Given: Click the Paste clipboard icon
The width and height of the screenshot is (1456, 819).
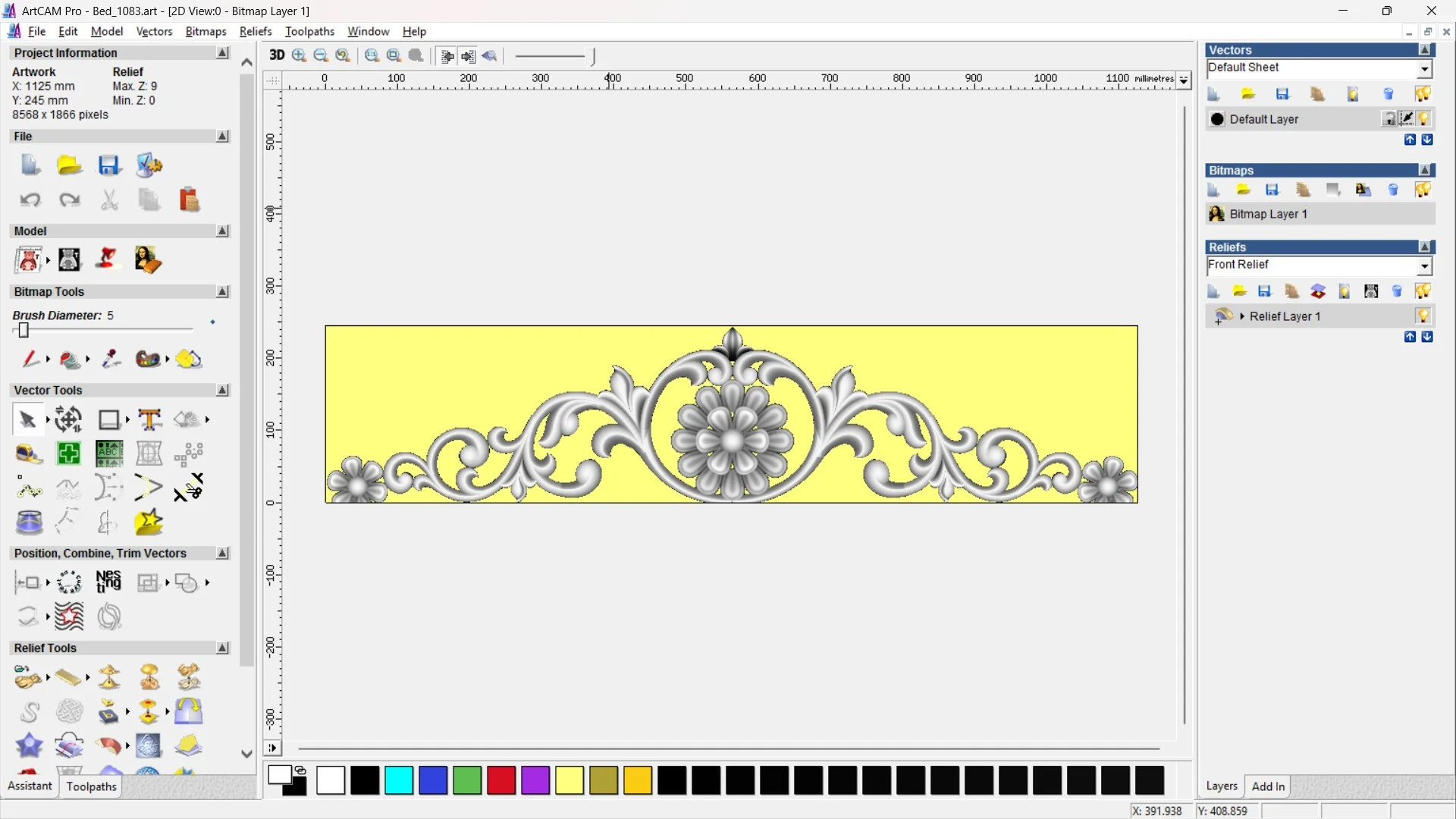Looking at the screenshot, I should pyautogui.click(x=189, y=200).
